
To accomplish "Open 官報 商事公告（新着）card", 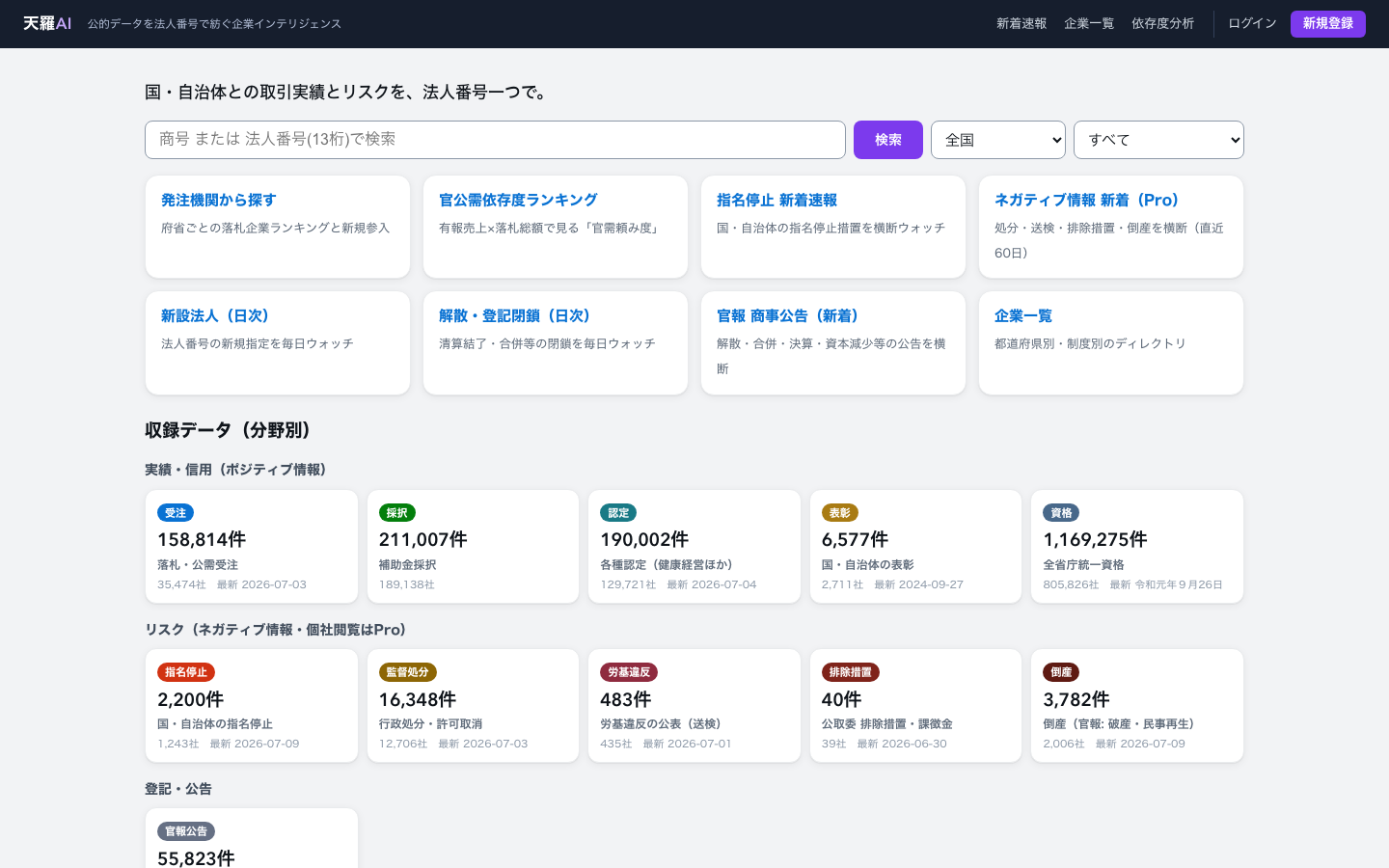I will (x=833, y=342).
